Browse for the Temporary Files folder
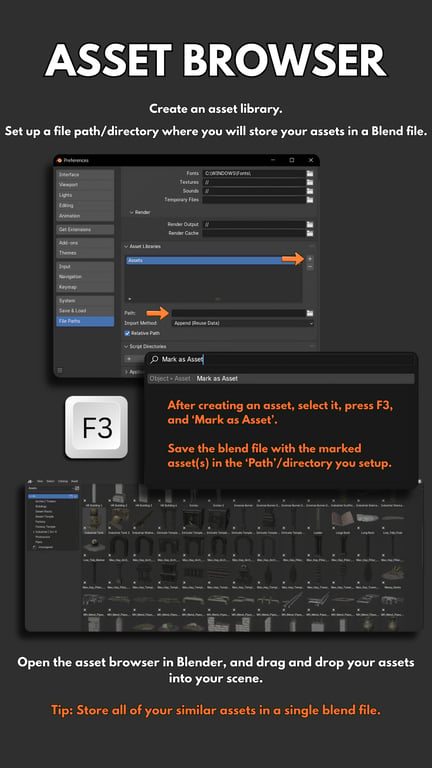The height and width of the screenshot is (768, 432). tap(310, 200)
